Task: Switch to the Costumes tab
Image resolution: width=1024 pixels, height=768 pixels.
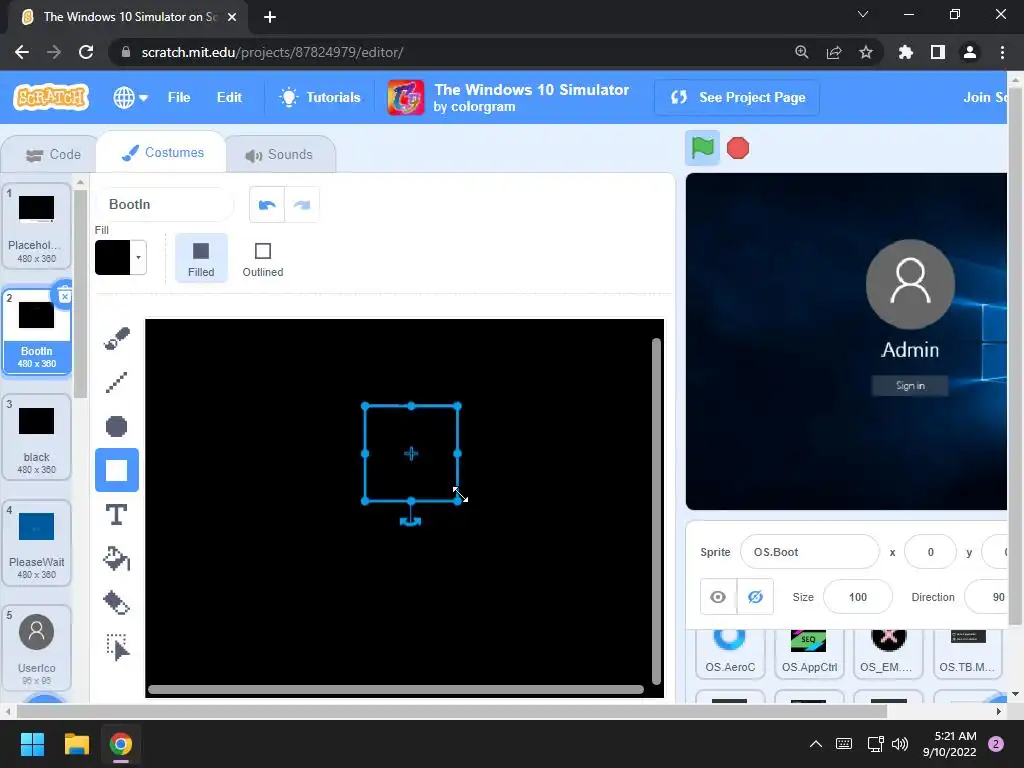Action: tap(163, 153)
